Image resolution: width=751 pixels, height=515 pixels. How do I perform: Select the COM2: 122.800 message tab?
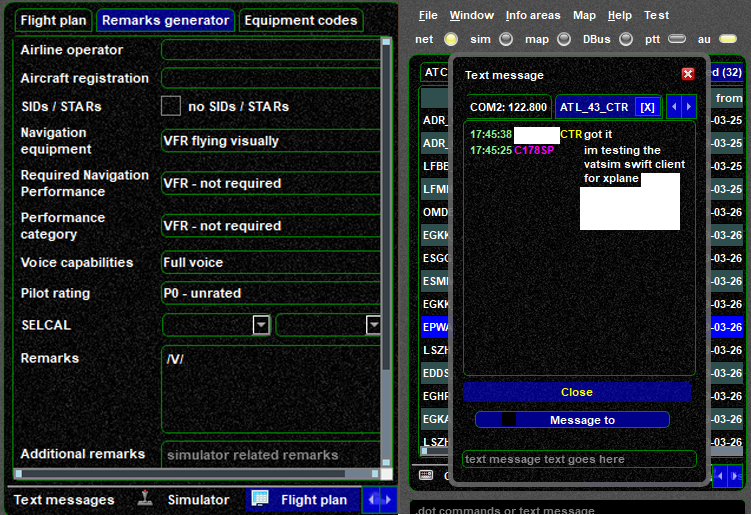point(508,107)
